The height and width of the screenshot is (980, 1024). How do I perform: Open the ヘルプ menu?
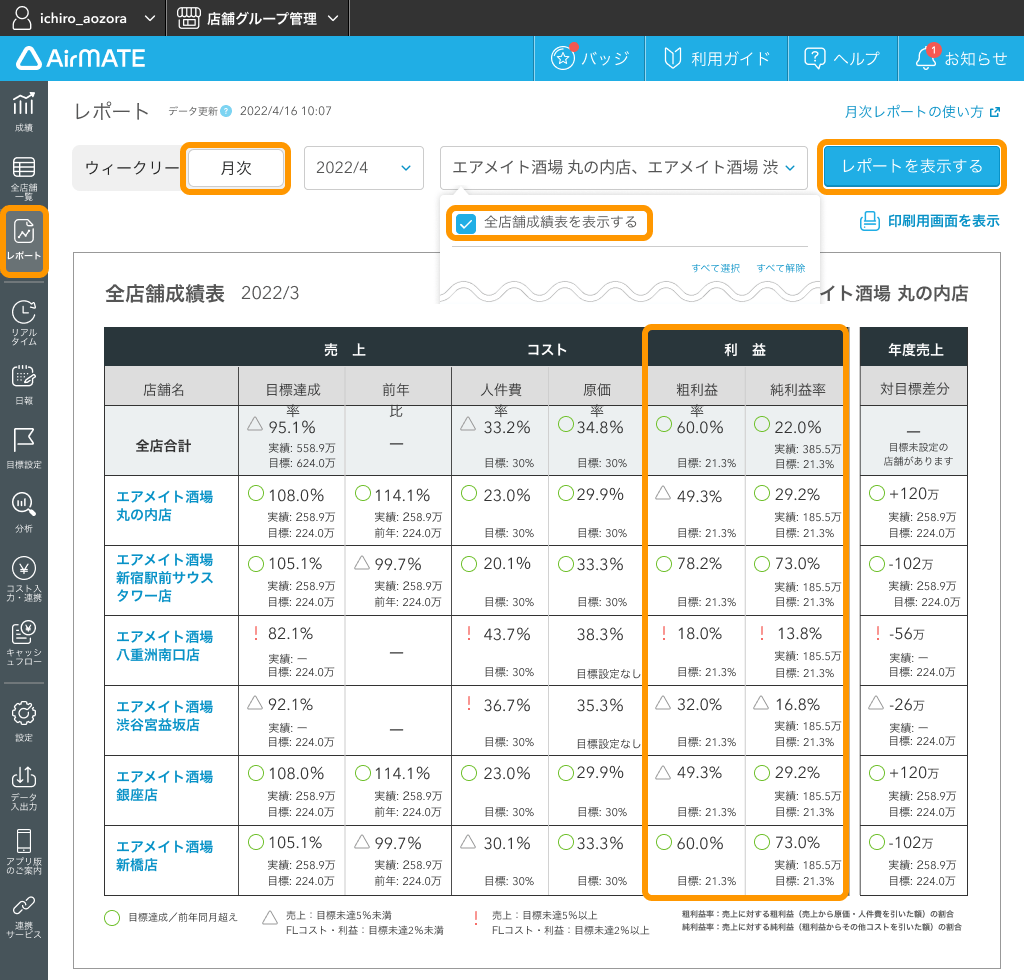click(843, 58)
